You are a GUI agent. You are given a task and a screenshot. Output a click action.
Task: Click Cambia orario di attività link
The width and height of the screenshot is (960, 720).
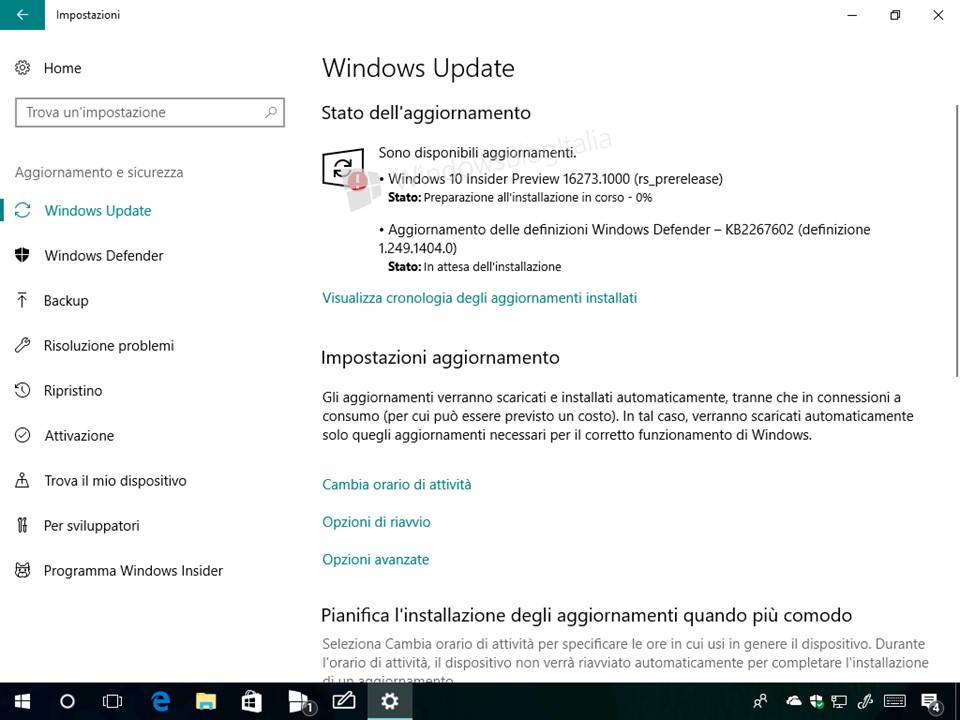pyautogui.click(x=397, y=485)
